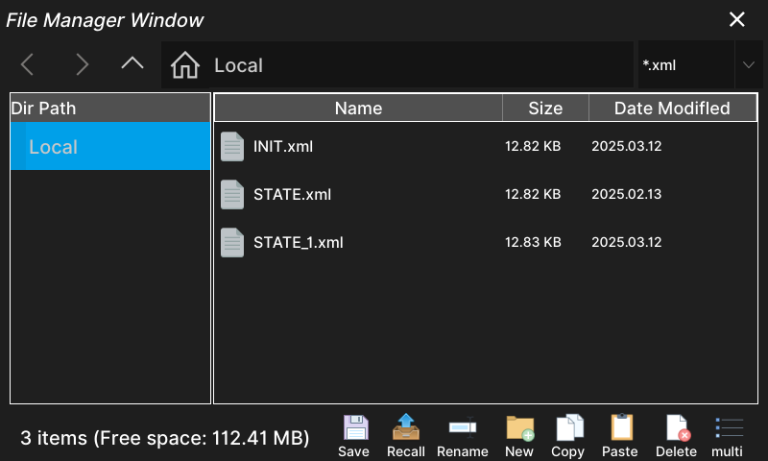
Task: Go to home directory via house icon
Action: tap(185, 66)
